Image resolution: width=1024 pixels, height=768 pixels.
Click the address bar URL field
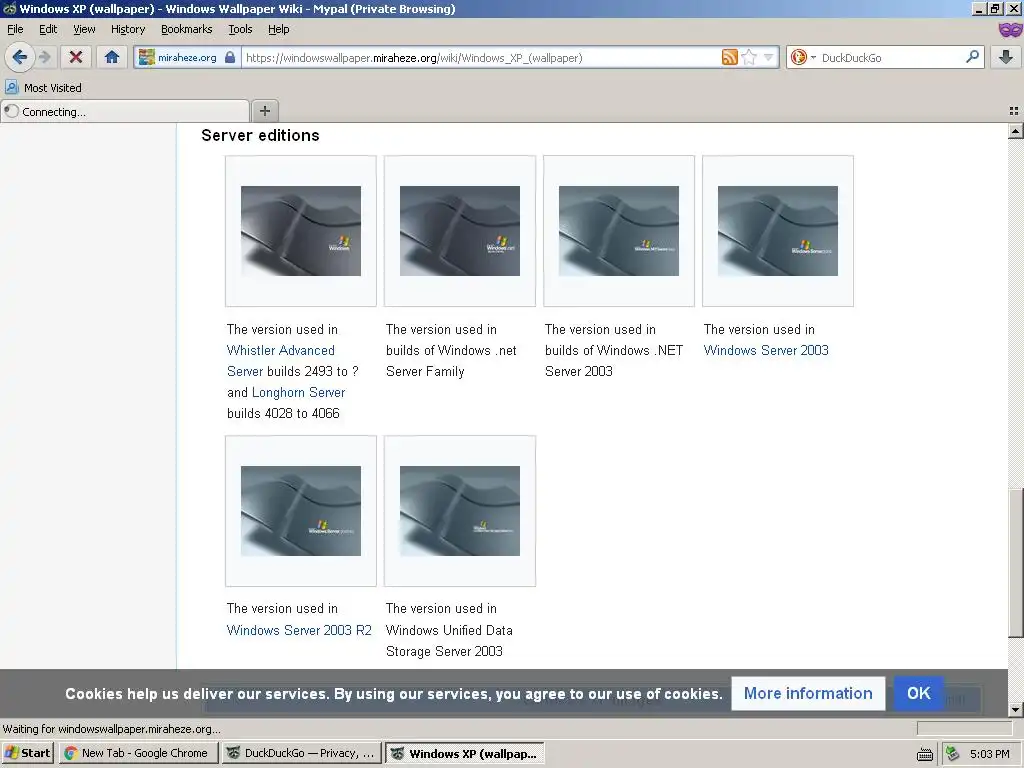tap(481, 57)
